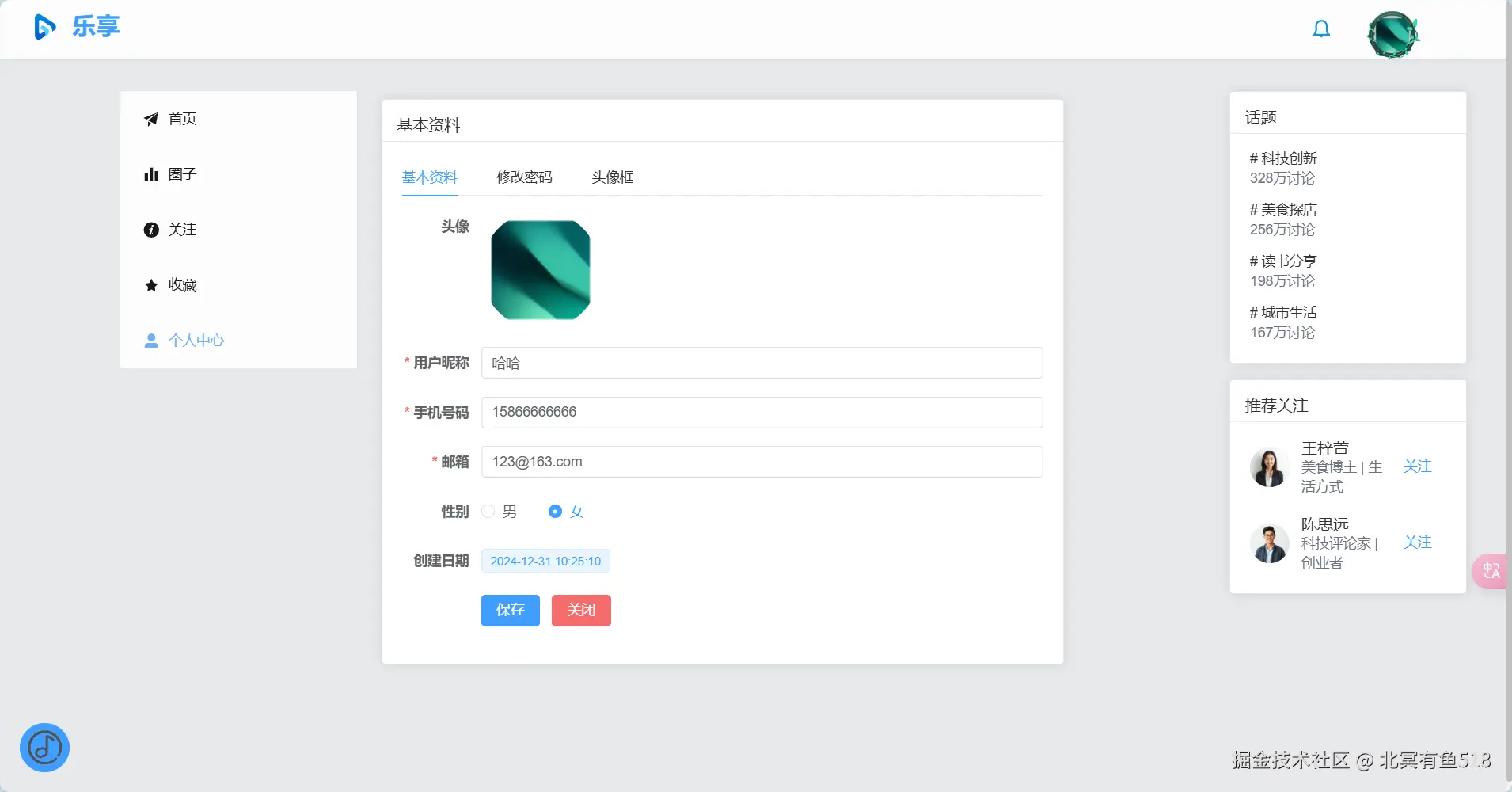This screenshot has height=792, width=1512.
Task: Click the 关注 info icon
Action: [x=151, y=230]
